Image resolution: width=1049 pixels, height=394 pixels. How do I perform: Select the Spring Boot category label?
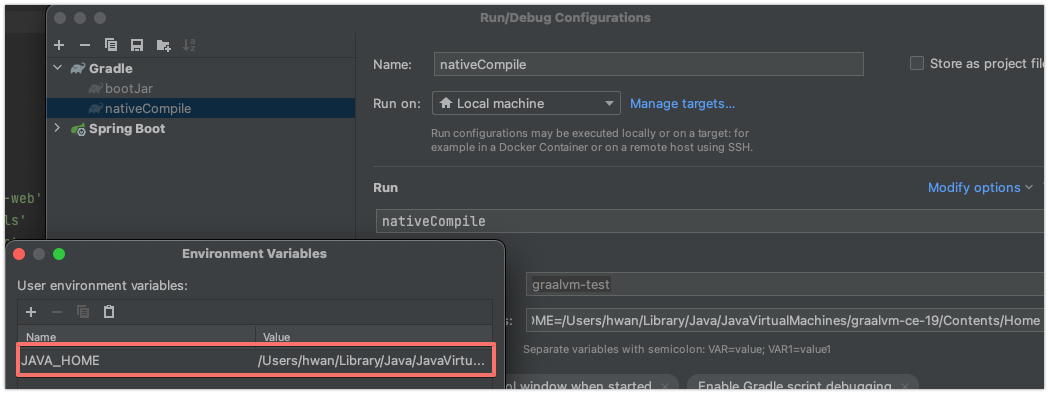(x=127, y=128)
